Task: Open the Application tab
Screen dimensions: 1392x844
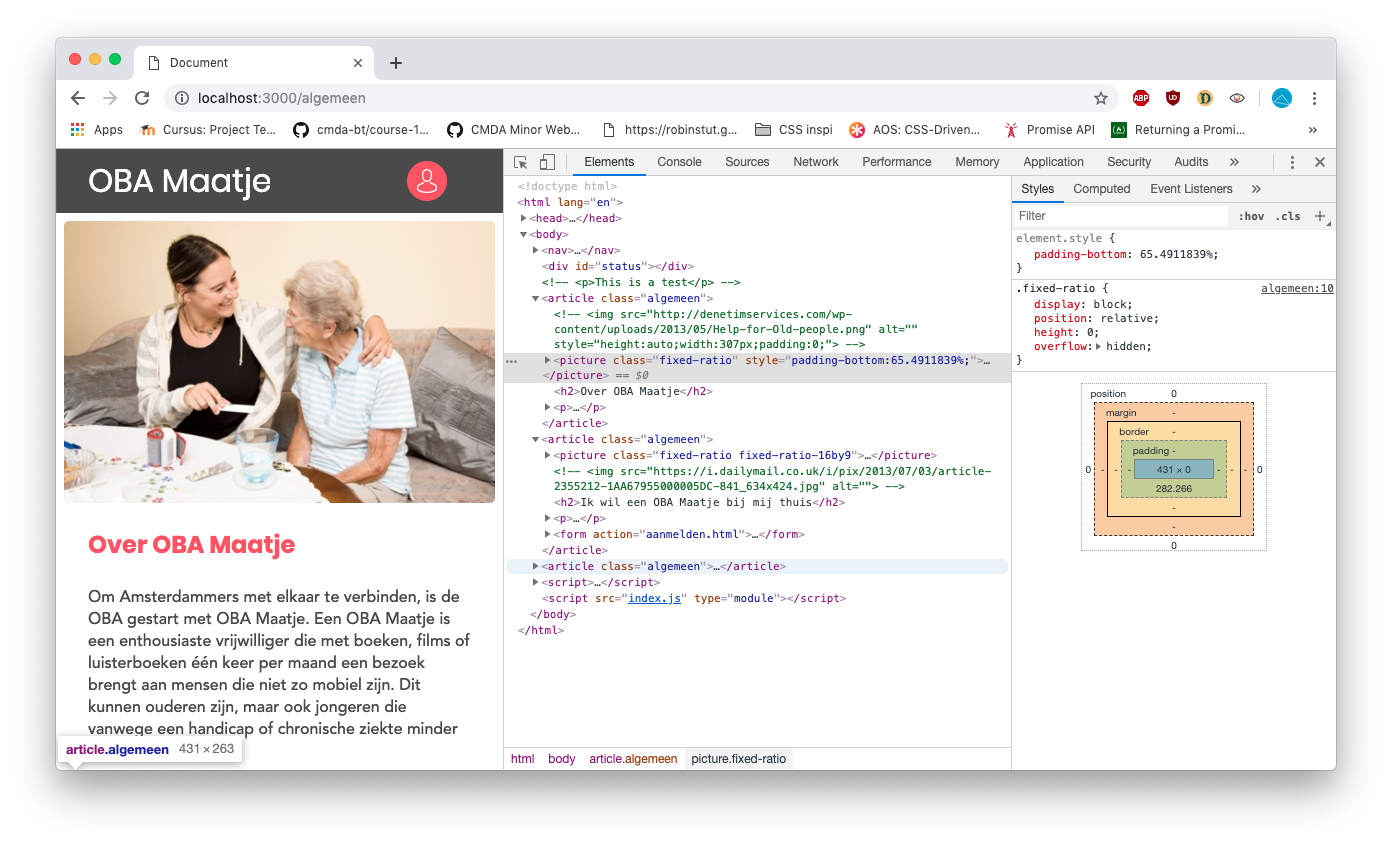Action: tap(1053, 162)
